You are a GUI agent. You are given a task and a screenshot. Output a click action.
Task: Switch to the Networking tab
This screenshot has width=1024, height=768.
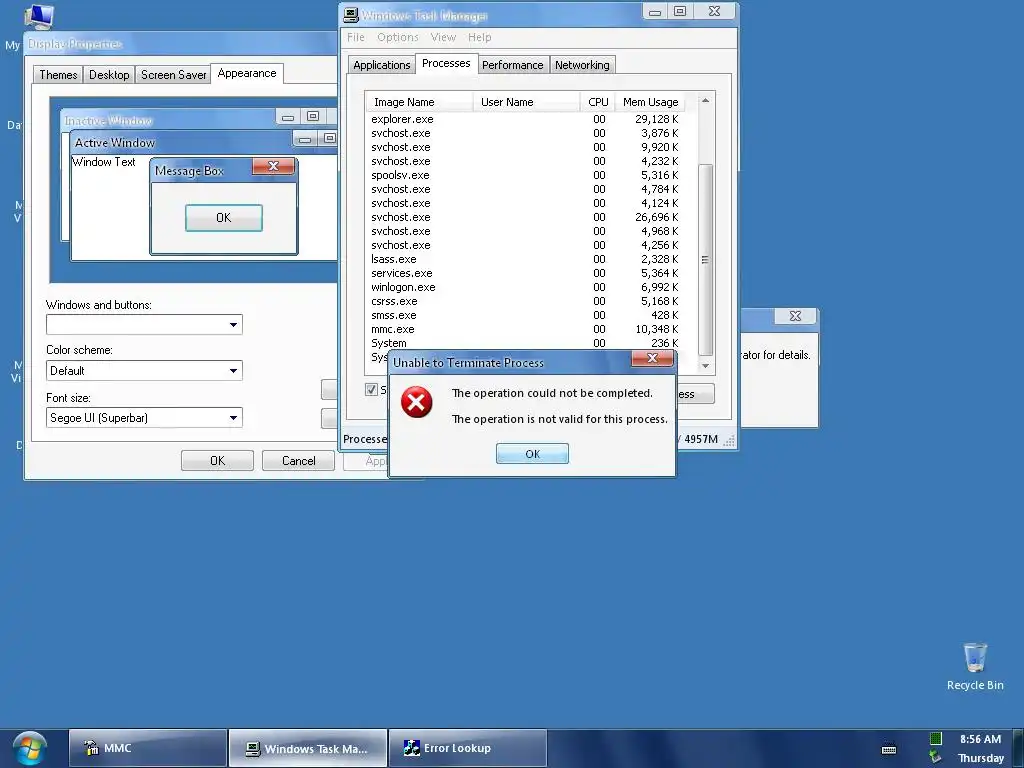pyautogui.click(x=582, y=65)
